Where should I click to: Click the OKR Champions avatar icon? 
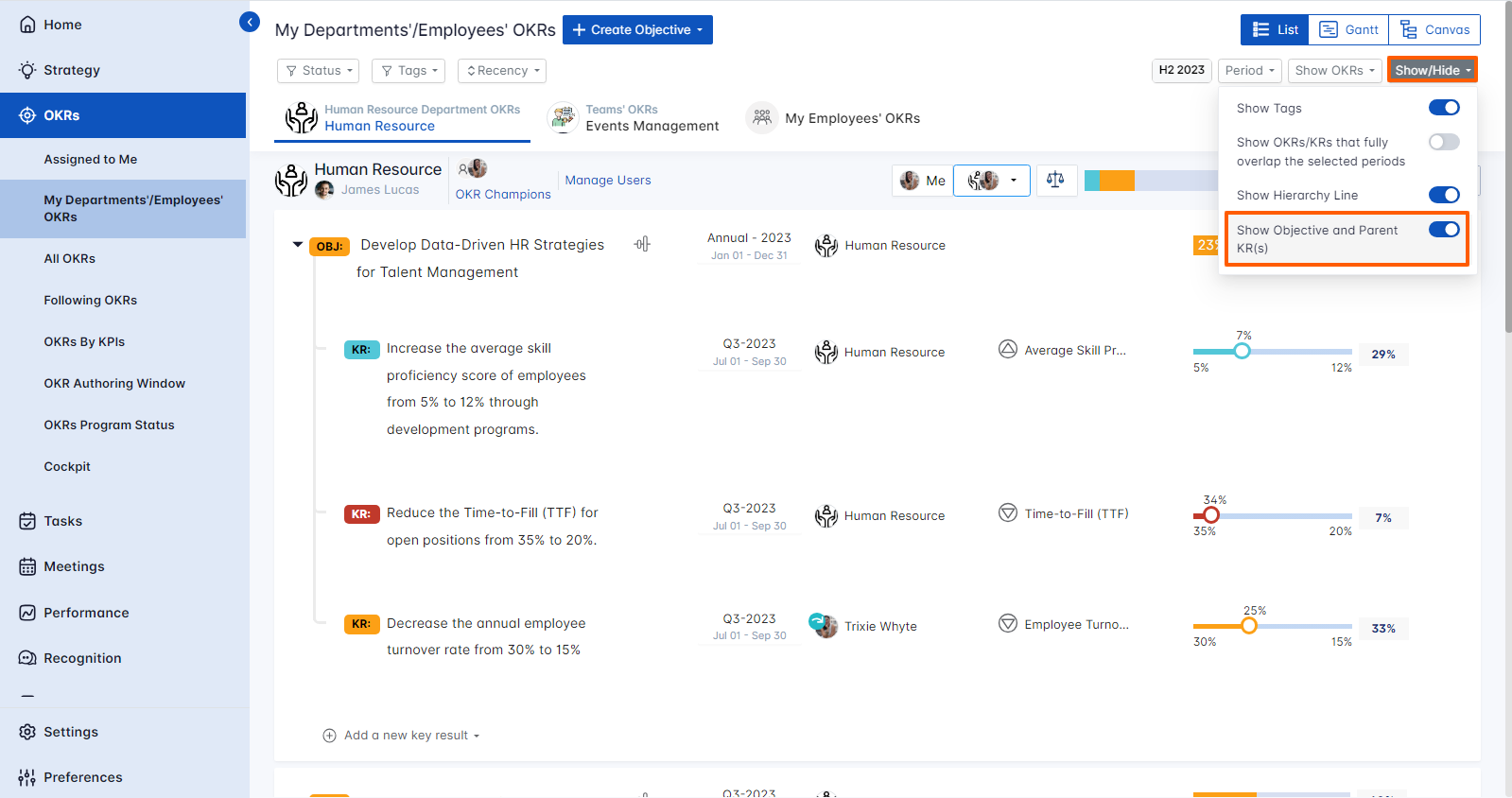tap(473, 168)
